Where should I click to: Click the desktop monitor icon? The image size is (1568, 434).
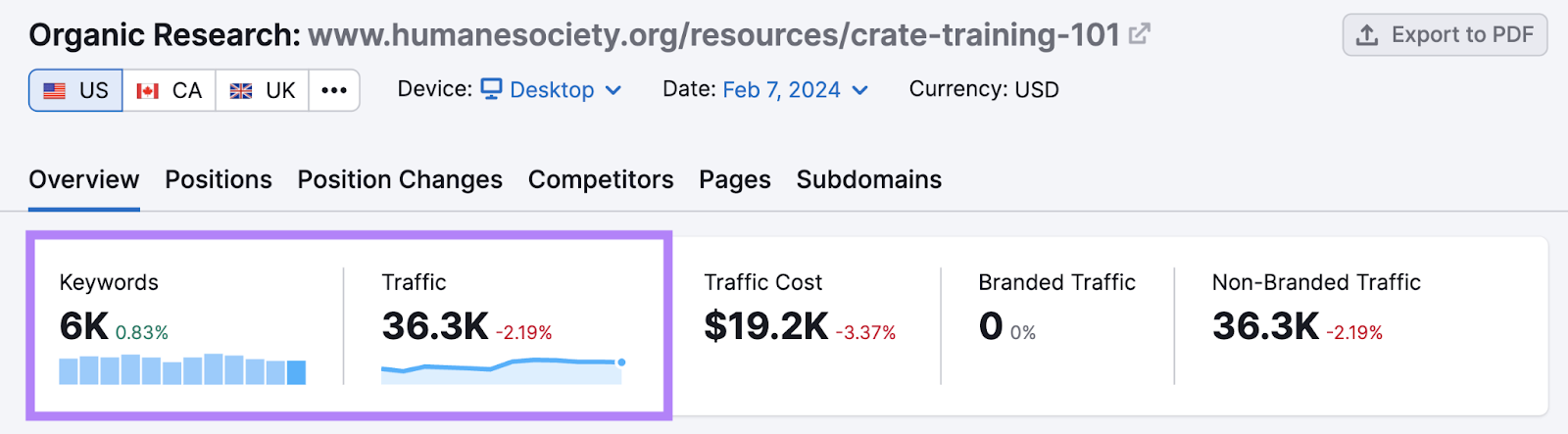coord(492,89)
